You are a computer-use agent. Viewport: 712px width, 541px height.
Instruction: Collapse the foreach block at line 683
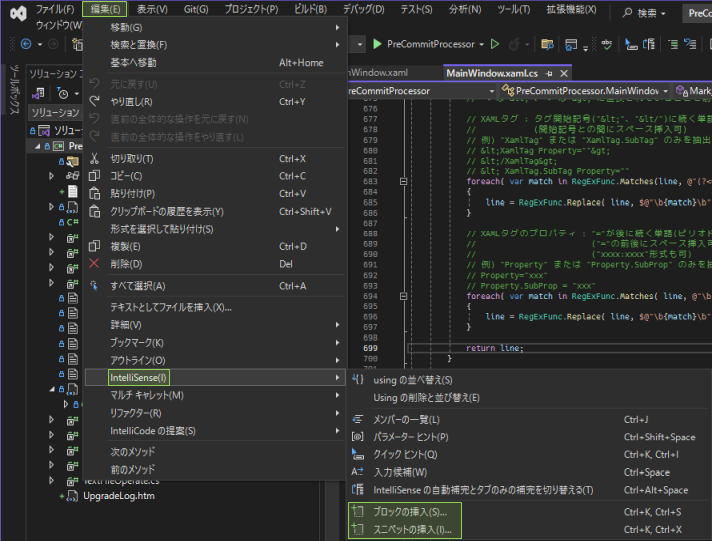[403, 181]
